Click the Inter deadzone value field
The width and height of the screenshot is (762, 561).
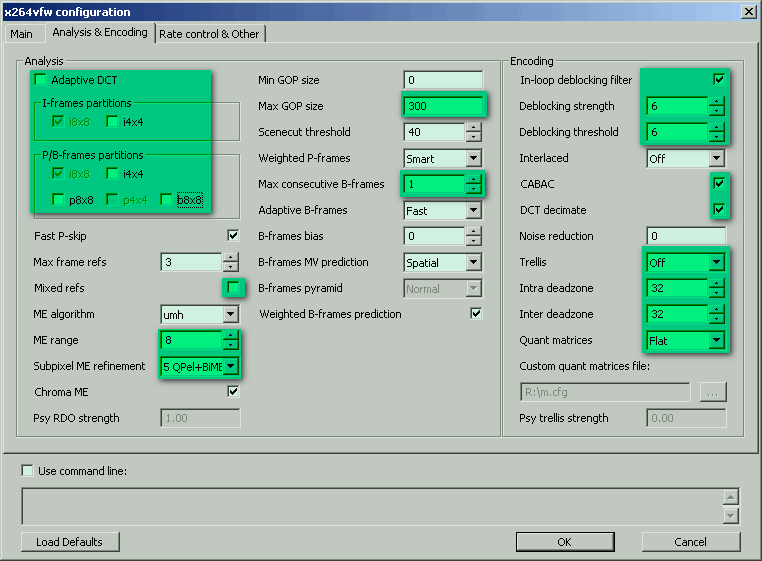tap(677, 314)
